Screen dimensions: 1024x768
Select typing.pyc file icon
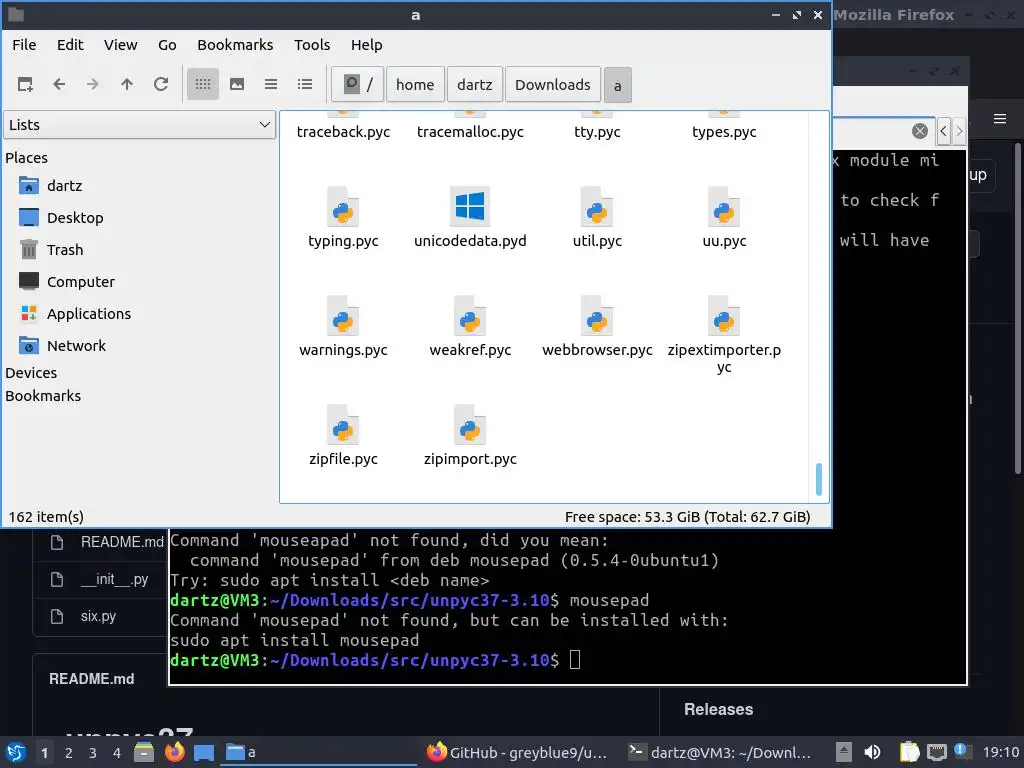tap(343, 208)
